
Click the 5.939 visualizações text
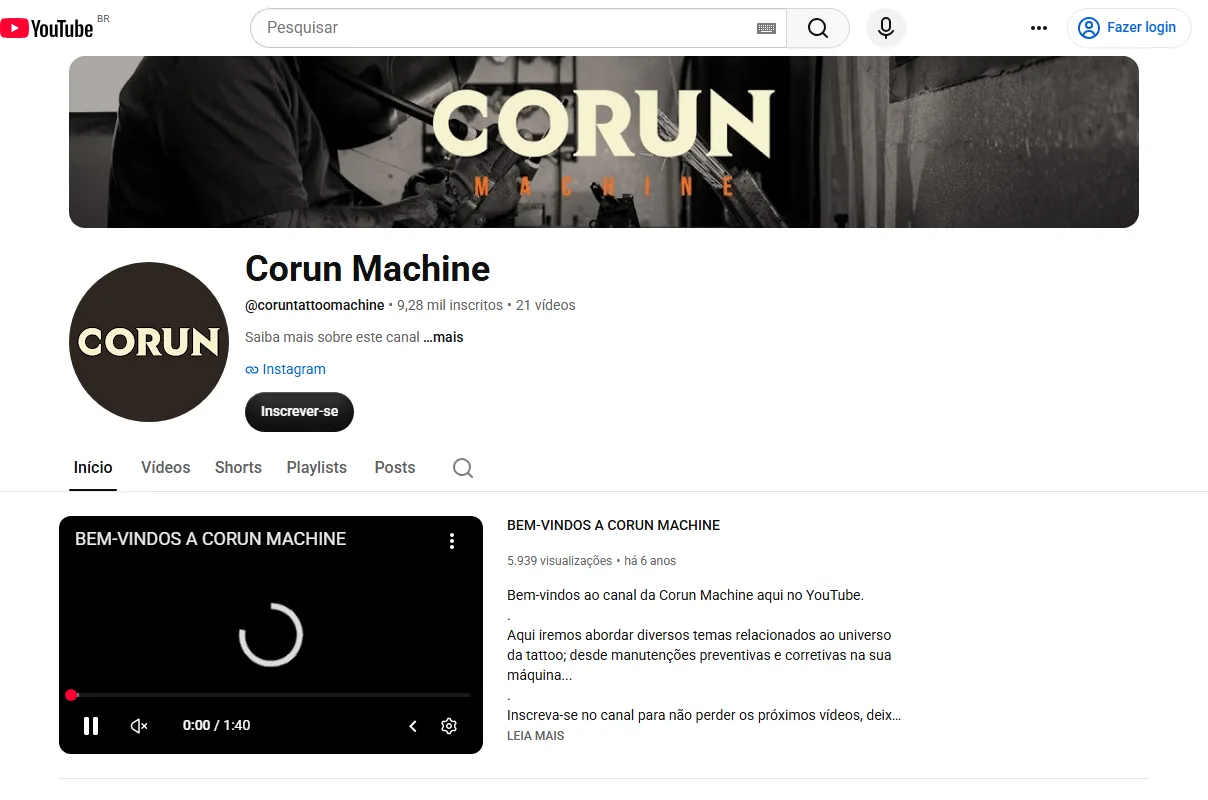(x=559, y=561)
